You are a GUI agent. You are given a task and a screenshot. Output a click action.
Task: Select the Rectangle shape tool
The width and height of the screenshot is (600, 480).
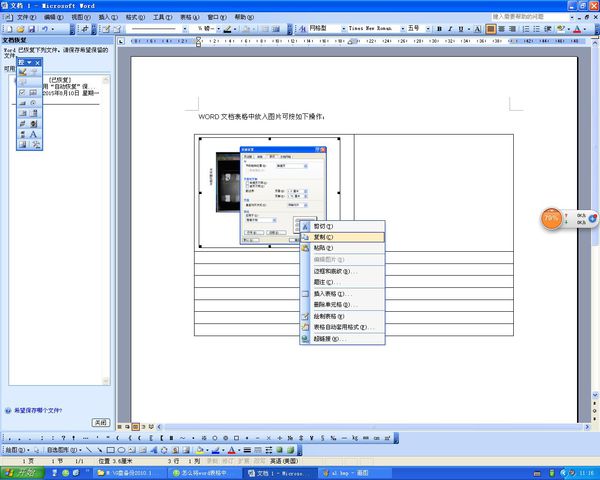111,450
